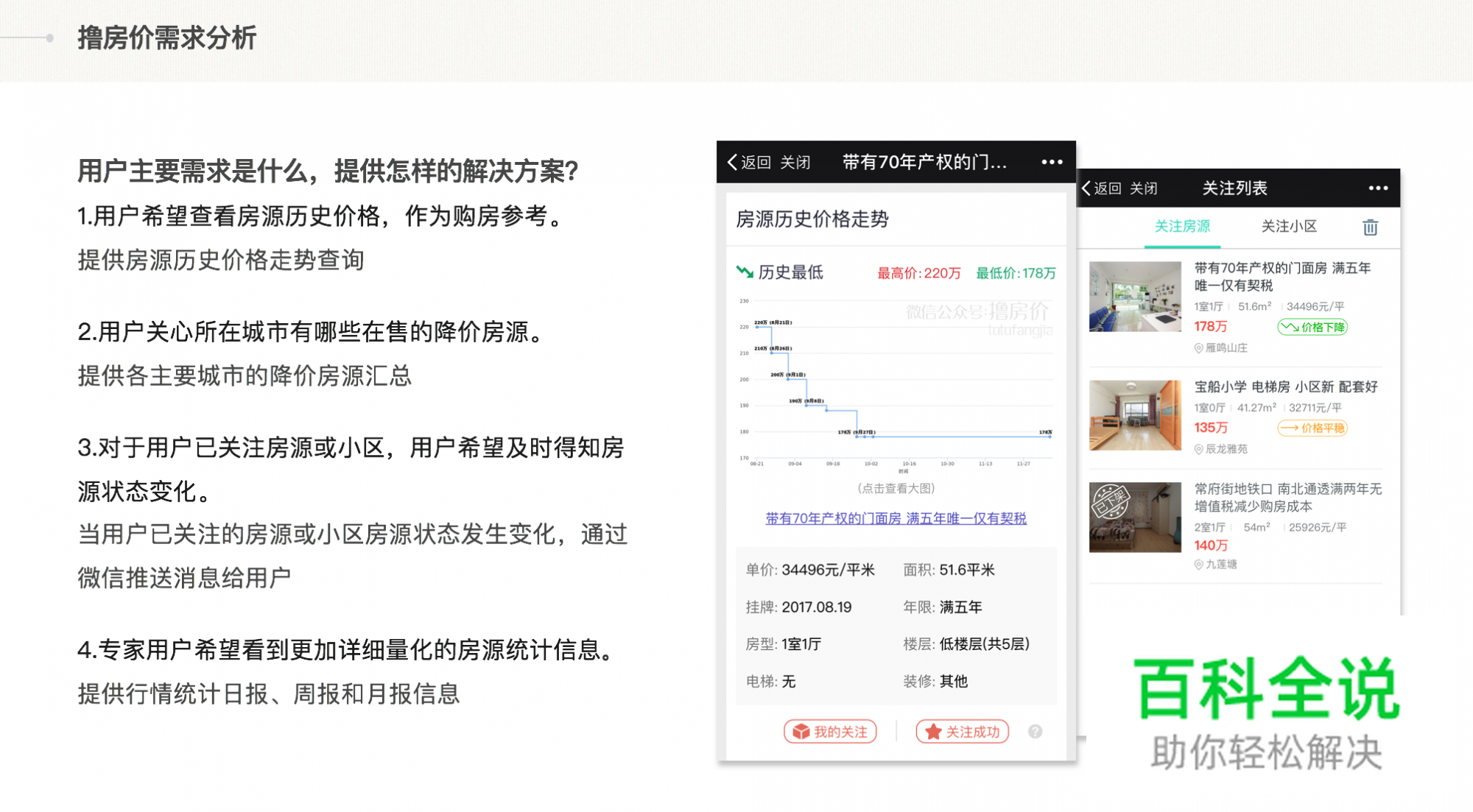Click the 价格下降 green price tag
The image size is (1473, 812).
point(1313,328)
